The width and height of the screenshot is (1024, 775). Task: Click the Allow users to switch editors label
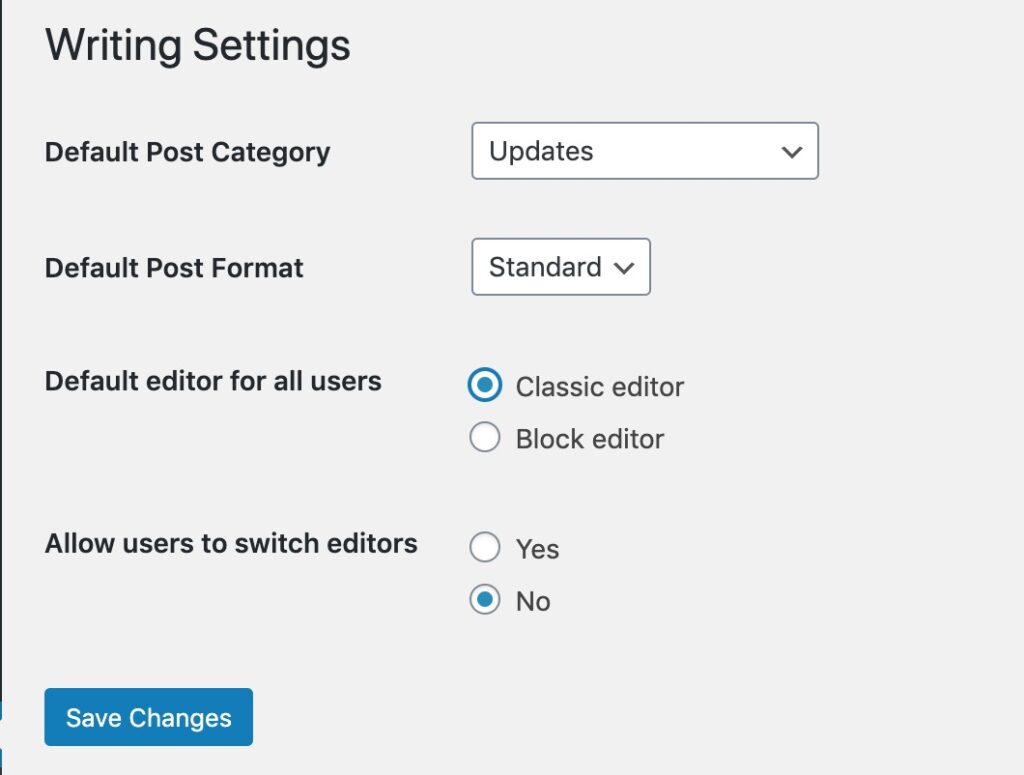[231, 543]
